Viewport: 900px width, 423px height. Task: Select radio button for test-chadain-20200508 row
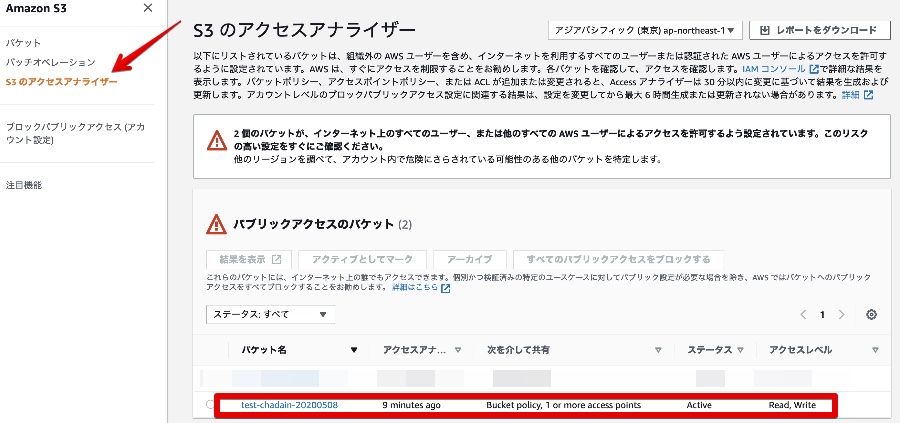pos(211,405)
